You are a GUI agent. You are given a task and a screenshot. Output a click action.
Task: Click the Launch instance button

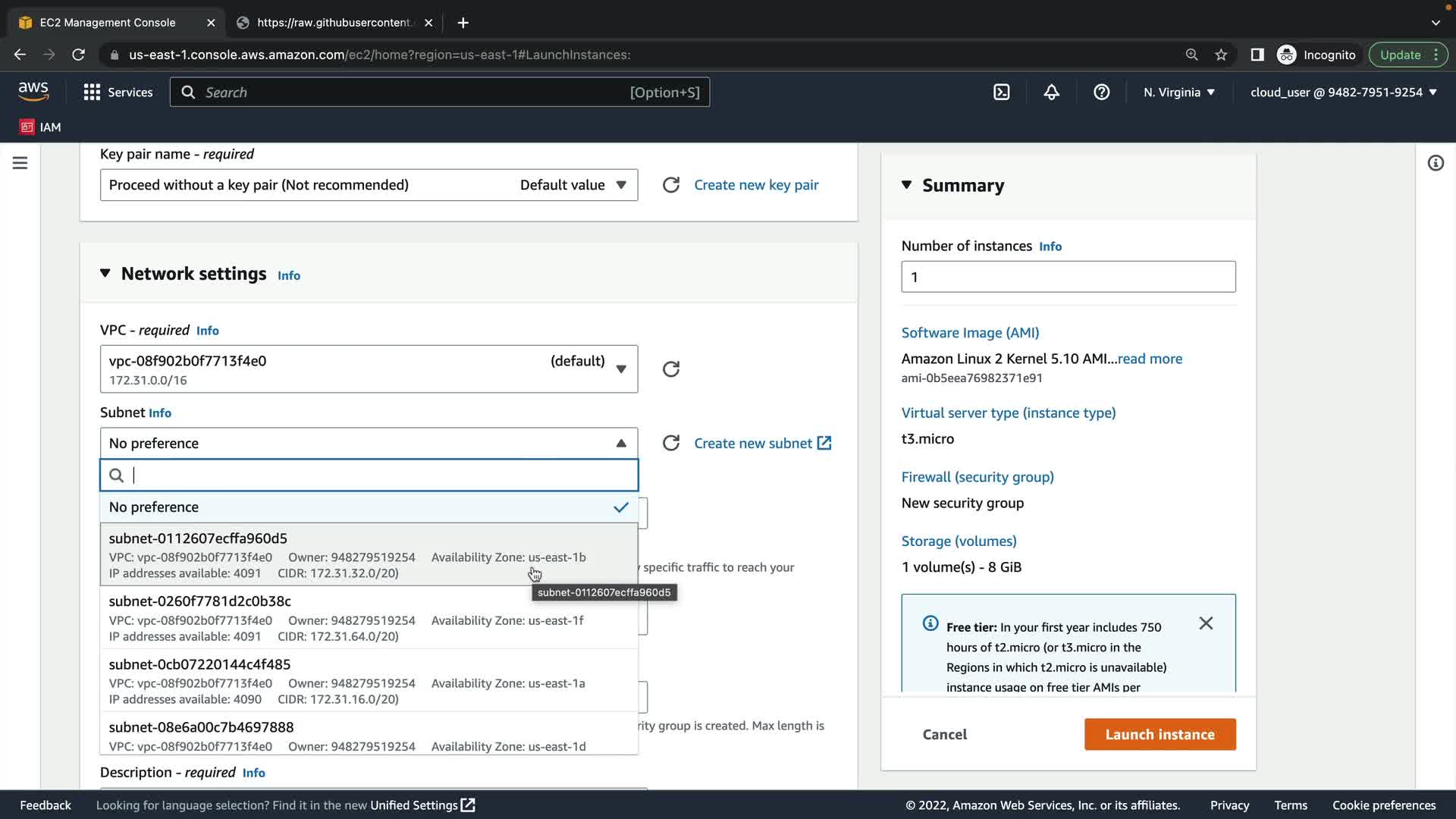tap(1159, 734)
